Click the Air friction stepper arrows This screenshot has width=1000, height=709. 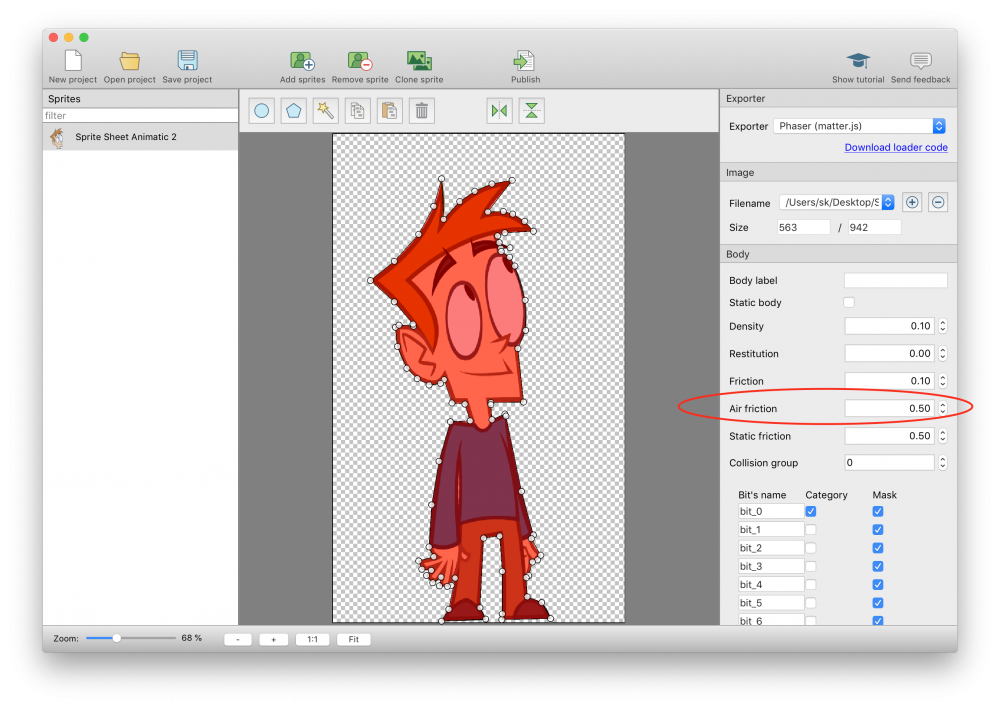pos(942,408)
